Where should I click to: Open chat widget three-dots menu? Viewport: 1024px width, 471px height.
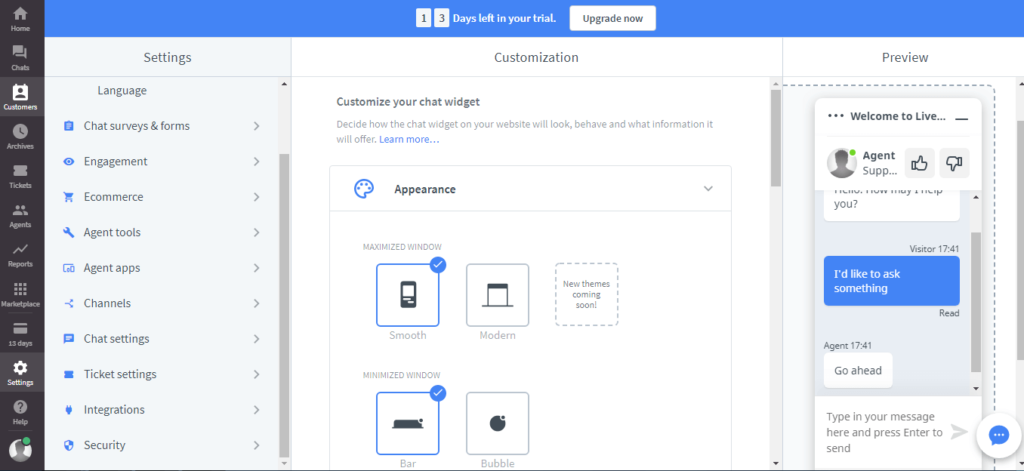click(x=835, y=116)
